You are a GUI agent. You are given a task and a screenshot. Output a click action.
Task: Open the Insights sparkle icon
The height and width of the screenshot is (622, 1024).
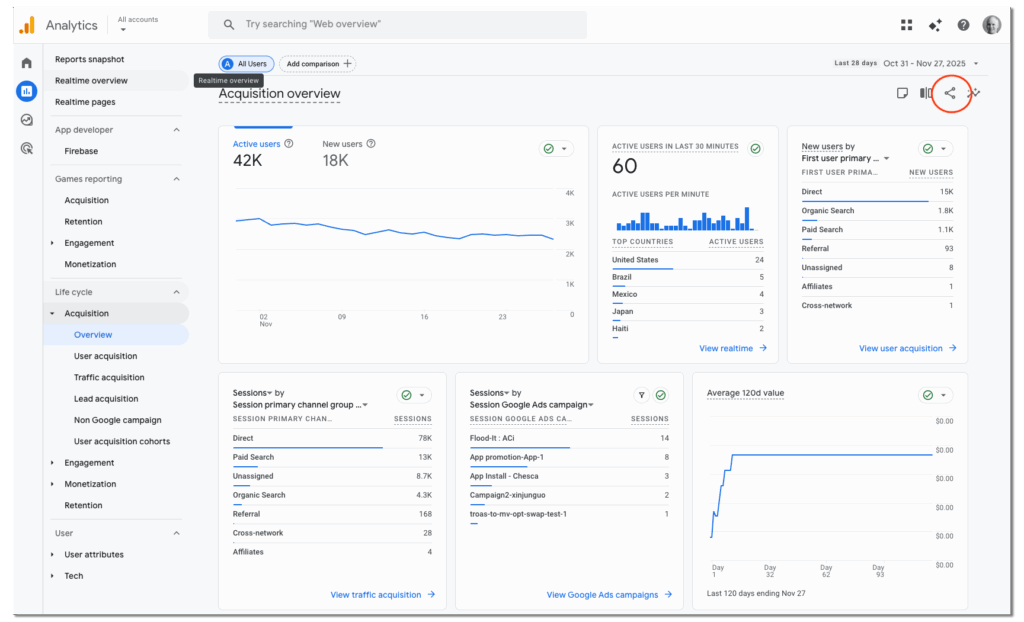pos(936,24)
